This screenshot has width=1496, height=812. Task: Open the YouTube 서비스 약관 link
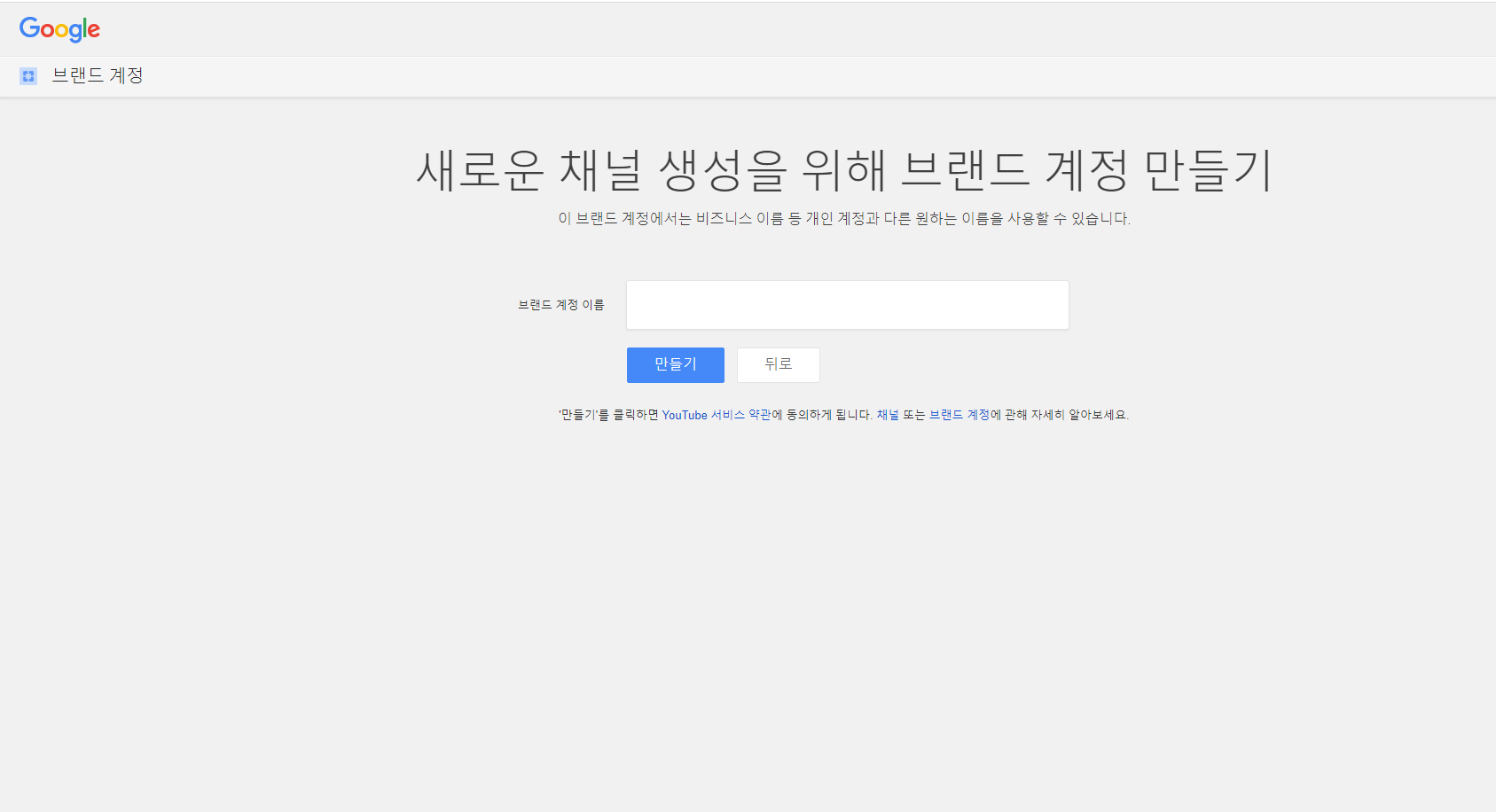point(717,415)
